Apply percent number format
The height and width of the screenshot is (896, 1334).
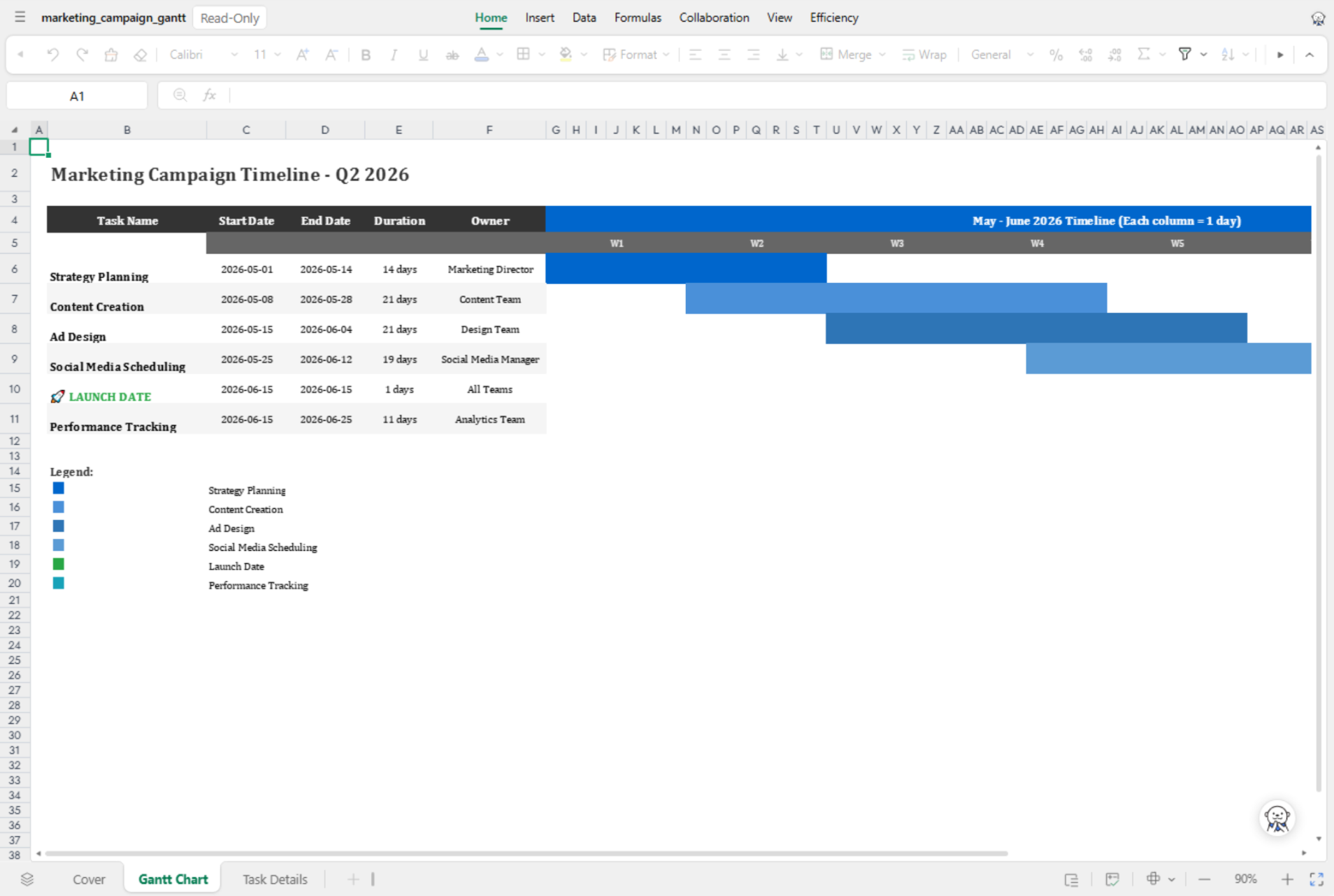1056,55
